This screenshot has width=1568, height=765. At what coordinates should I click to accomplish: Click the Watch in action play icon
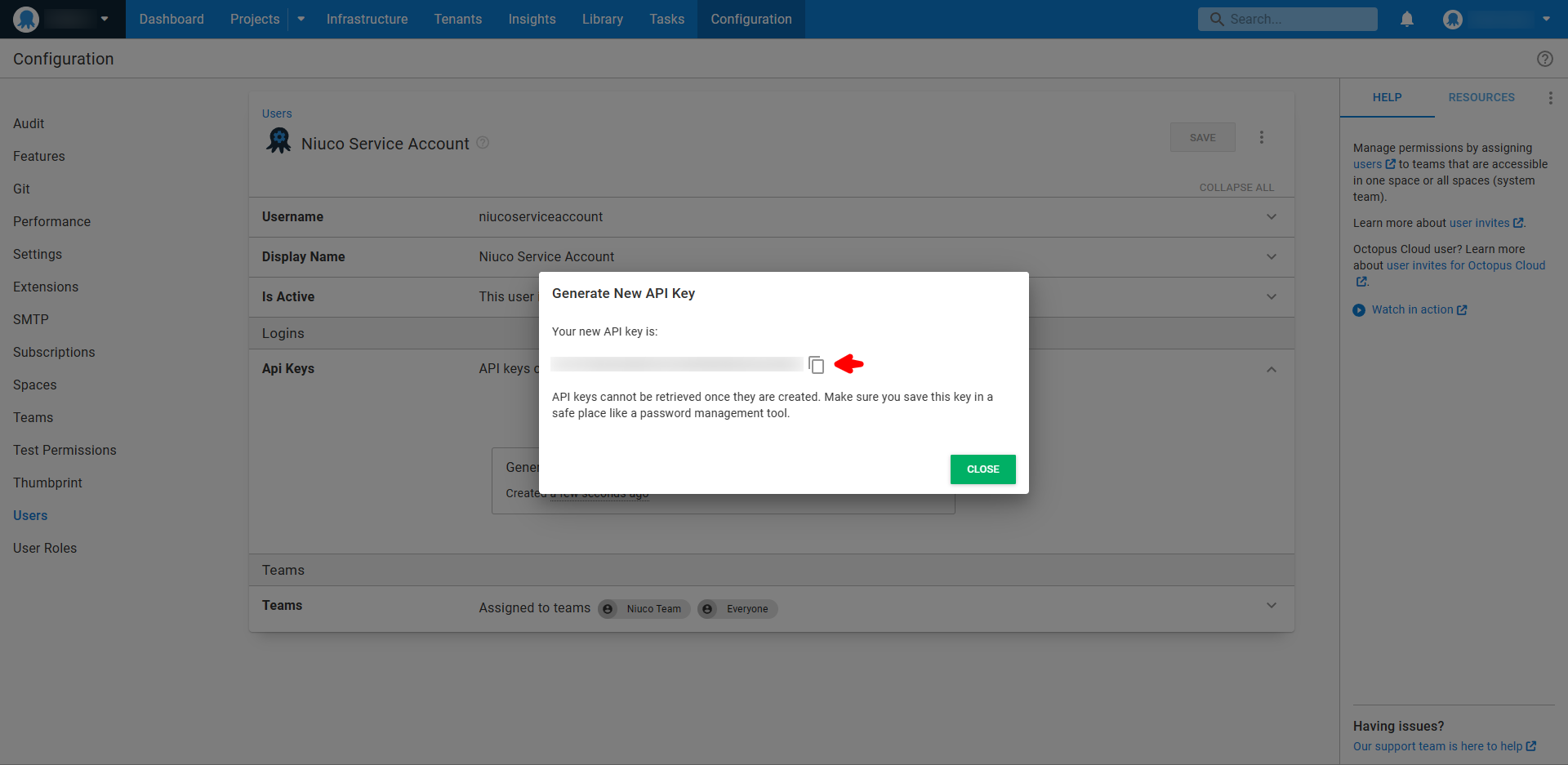1359,310
